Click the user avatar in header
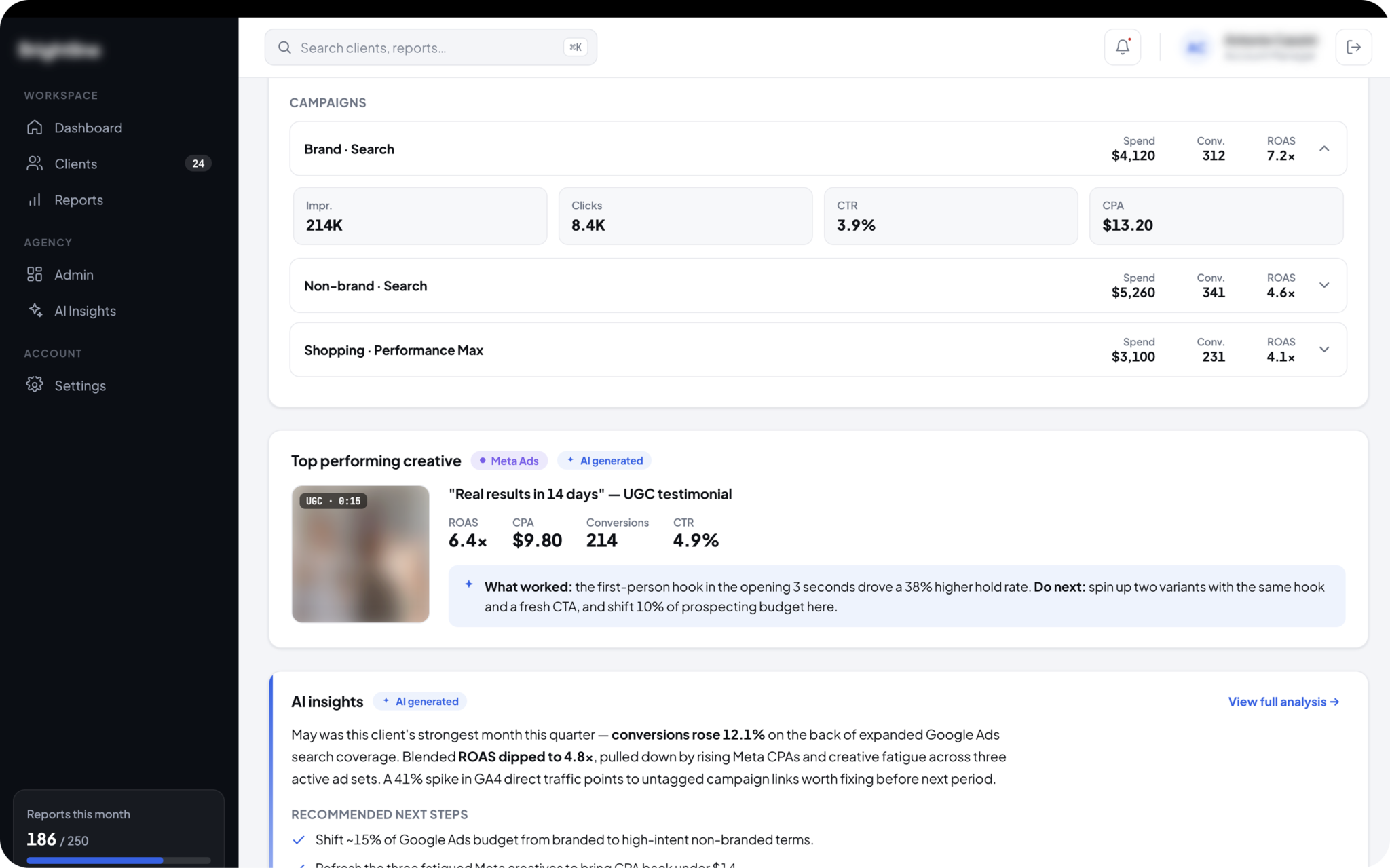The width and height of the screenshot is (1390, 868). click(x=1196, y=48)
